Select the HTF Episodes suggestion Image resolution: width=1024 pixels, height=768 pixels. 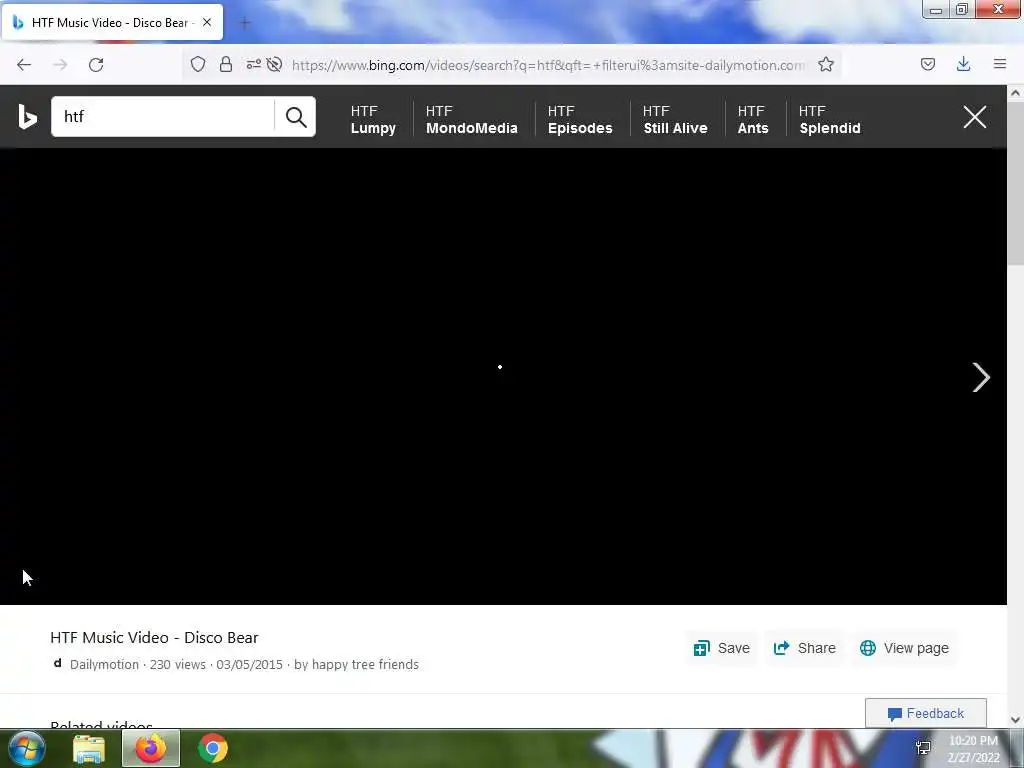pyautogui.click(x=580, y=120)
